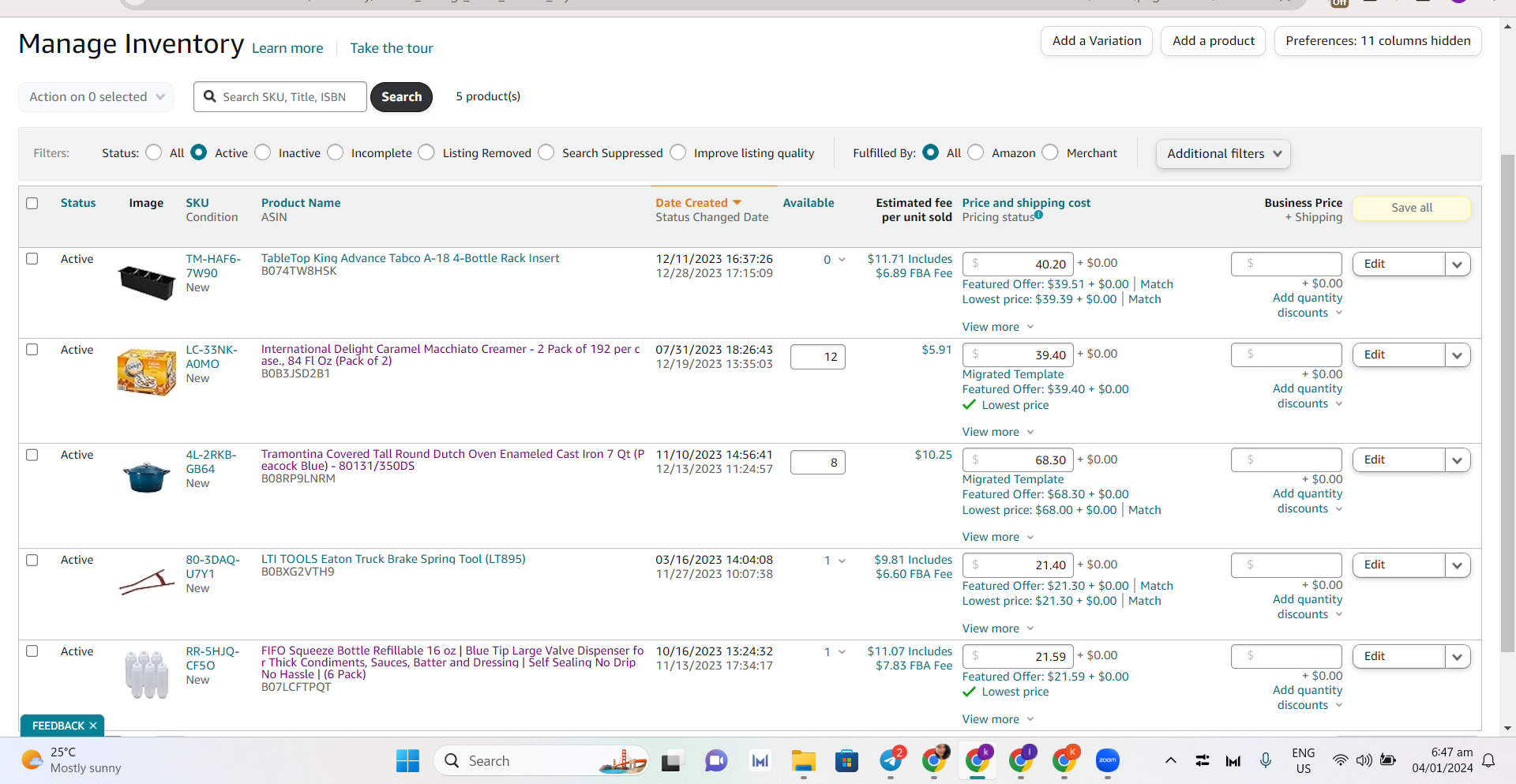Sort by the Product Name column header

tap(301, 203)
